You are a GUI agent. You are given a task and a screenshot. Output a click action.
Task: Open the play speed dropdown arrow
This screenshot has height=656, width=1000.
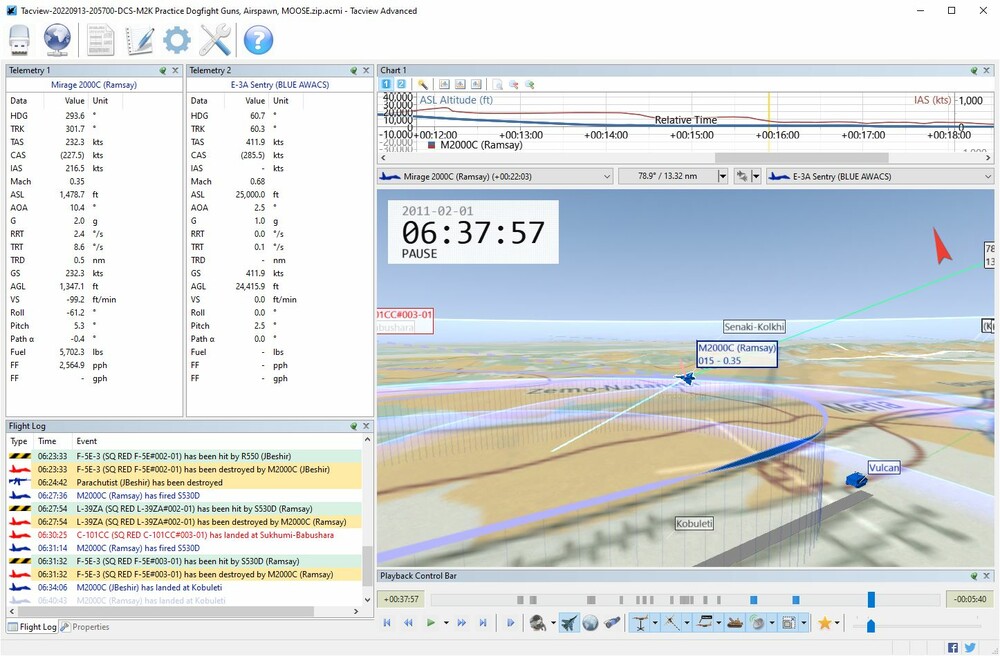[x=445, y=623]
